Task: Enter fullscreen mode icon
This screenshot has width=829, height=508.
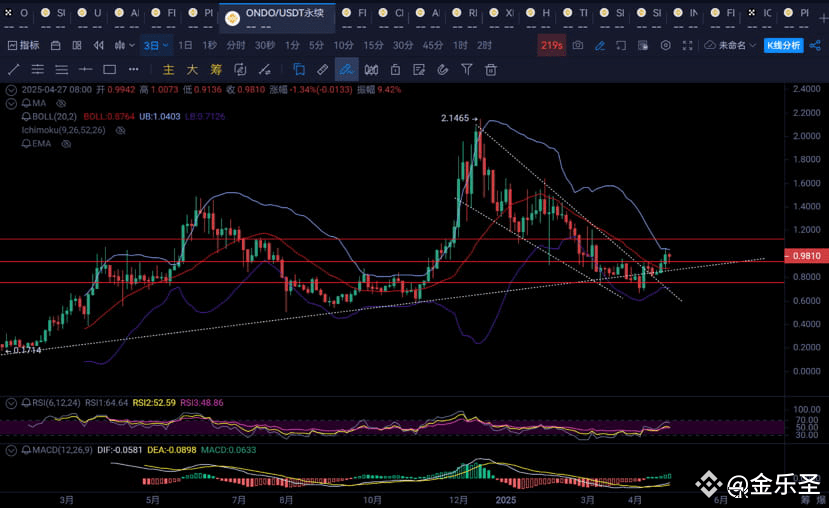Action: [687, 46]
